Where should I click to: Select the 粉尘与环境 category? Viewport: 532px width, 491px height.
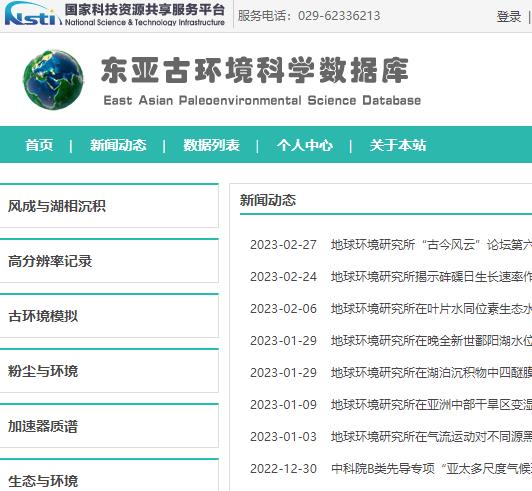tap(109, 371)
